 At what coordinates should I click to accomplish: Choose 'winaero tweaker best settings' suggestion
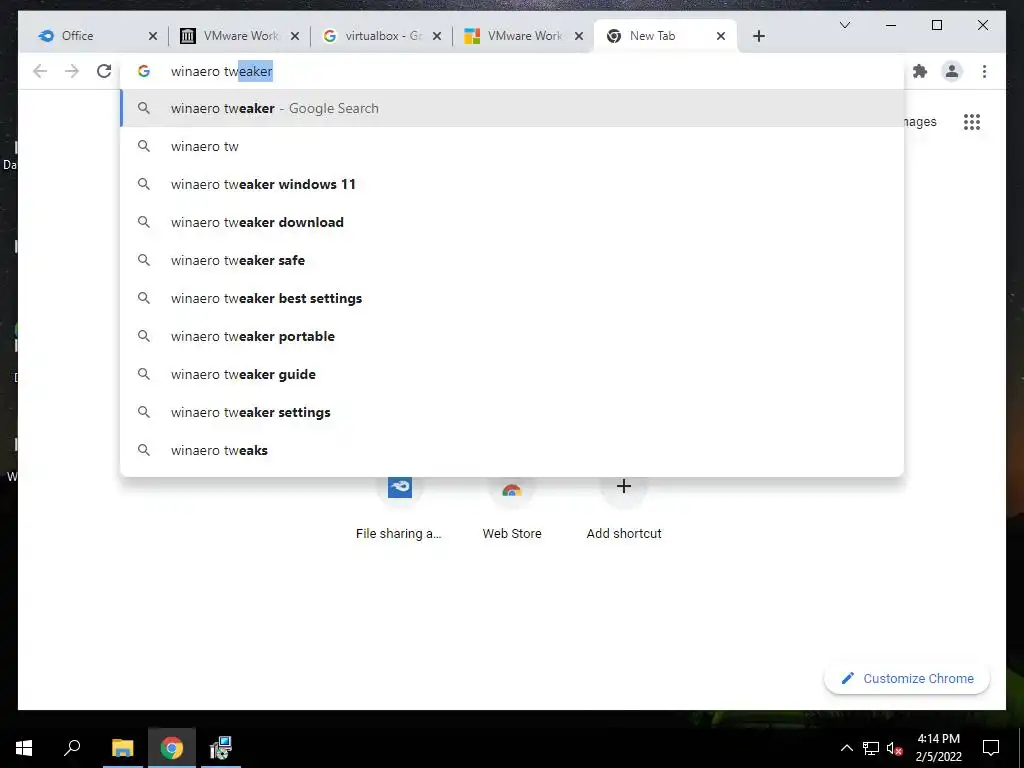coord(512,298)
